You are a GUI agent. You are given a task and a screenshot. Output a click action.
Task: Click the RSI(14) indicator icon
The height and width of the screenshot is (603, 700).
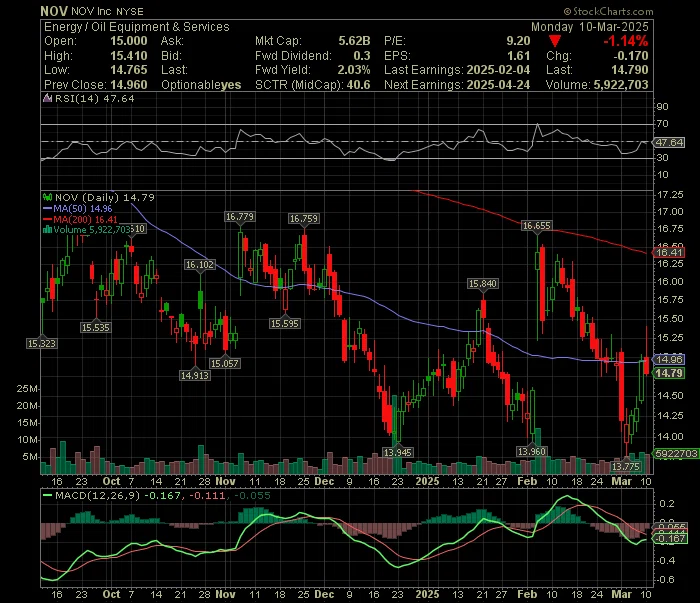47,98
